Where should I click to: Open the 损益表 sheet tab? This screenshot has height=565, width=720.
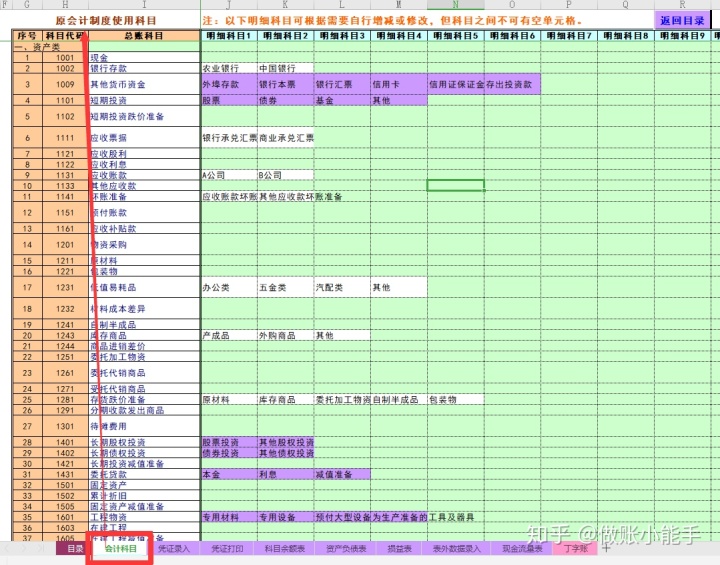pyautogui.click(x=399, y=548)
